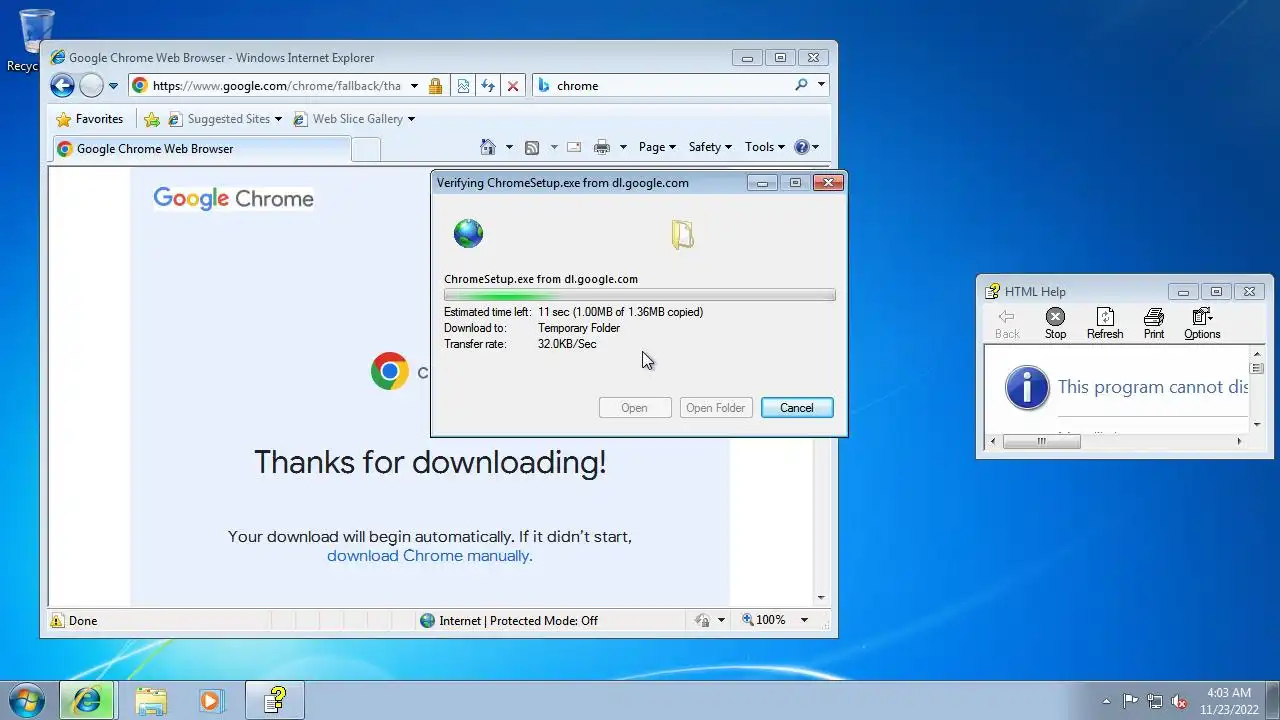The height and width of the screenshot is (720, 1280).
Task: Go back with Internet Explorer's Back arrow
Action: [62, 85]
